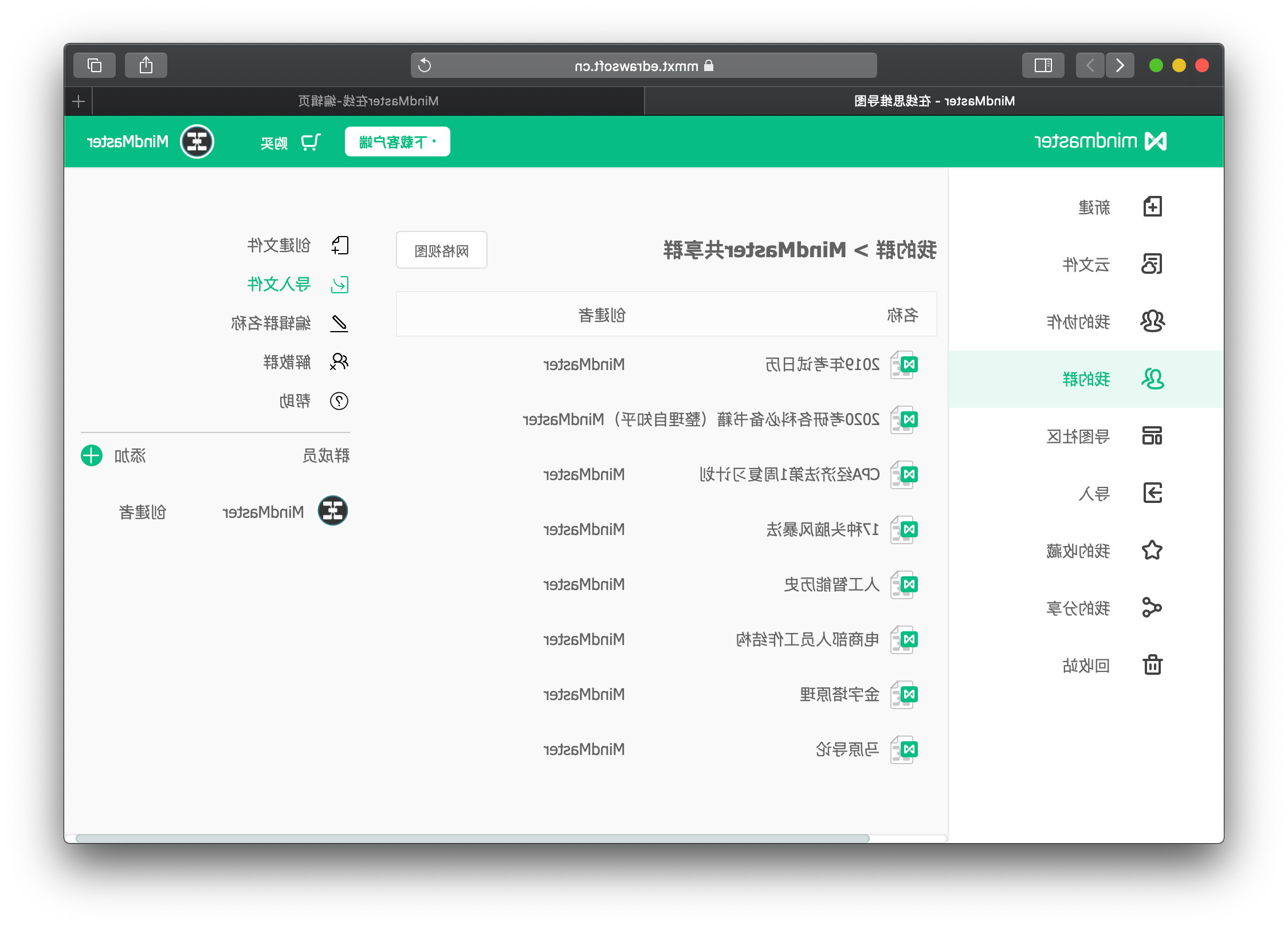Click the browser reload icon
The image size is (1288, 928).
425,65
